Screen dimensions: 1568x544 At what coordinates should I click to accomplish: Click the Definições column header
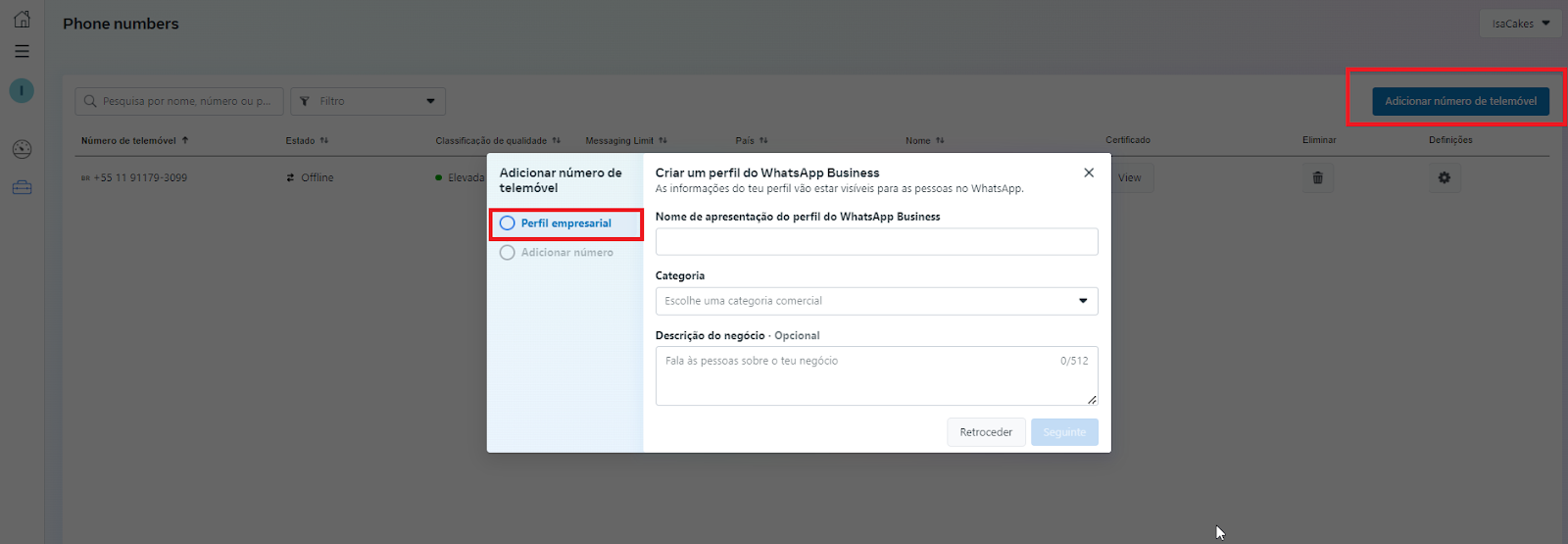[x=1450, y=140]
